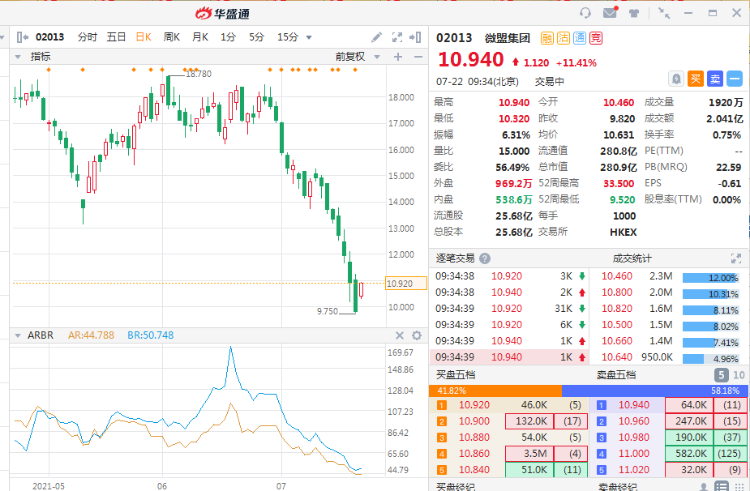This screenshot has height=491, width=750.
Task: Select the 周K weekly candlestick tab
Action: [x=172, y=37]
